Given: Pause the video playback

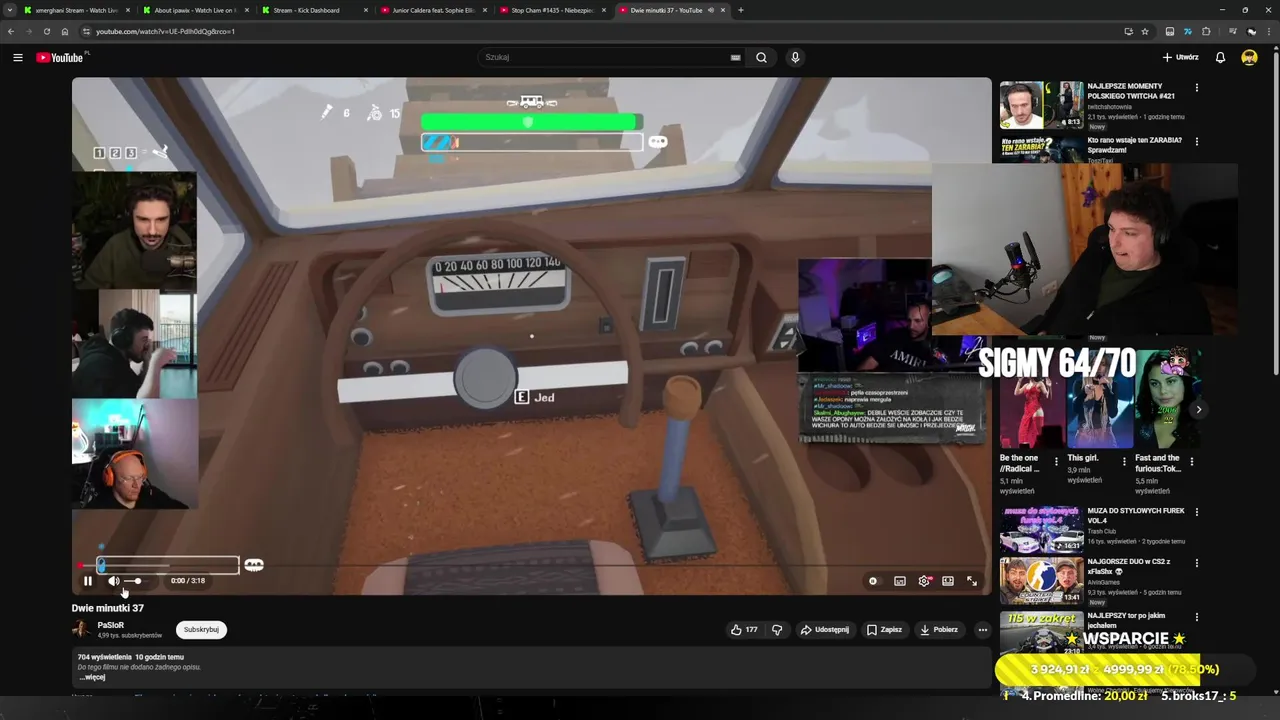Looking at the screenshot, I should [x=88, y=581].
